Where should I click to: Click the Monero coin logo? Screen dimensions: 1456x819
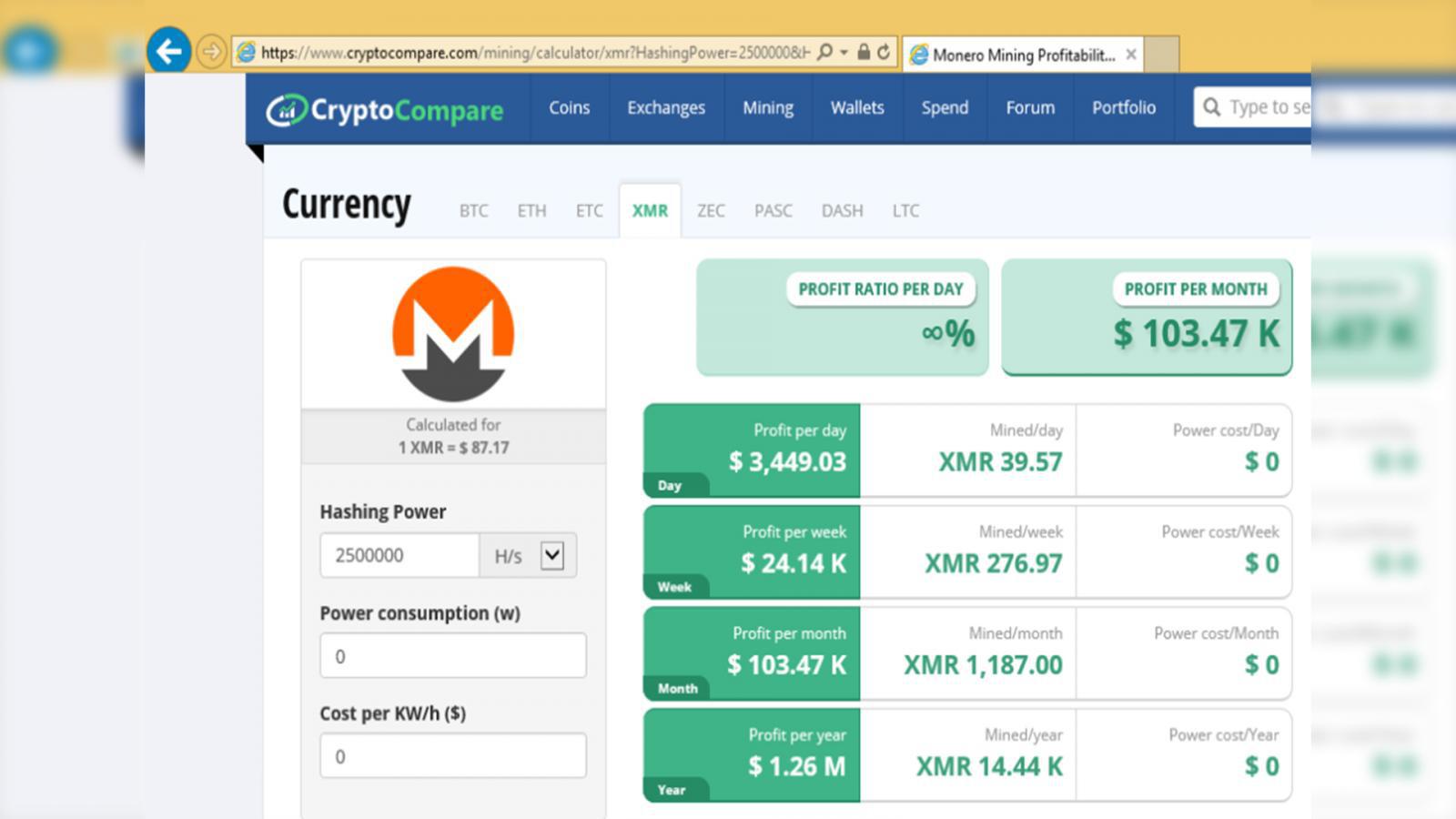coord(453,334)
